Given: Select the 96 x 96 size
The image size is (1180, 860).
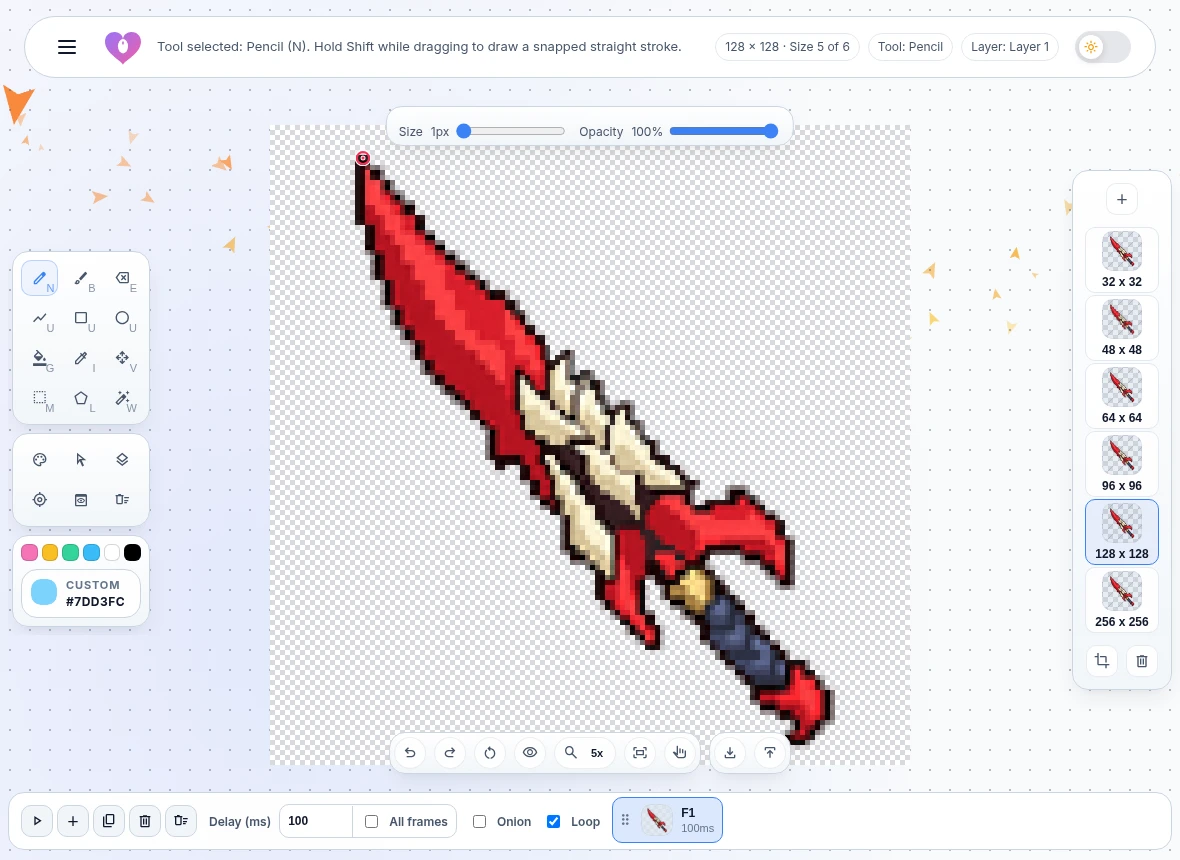Looking at the screenshot, I should (1121, 463).
